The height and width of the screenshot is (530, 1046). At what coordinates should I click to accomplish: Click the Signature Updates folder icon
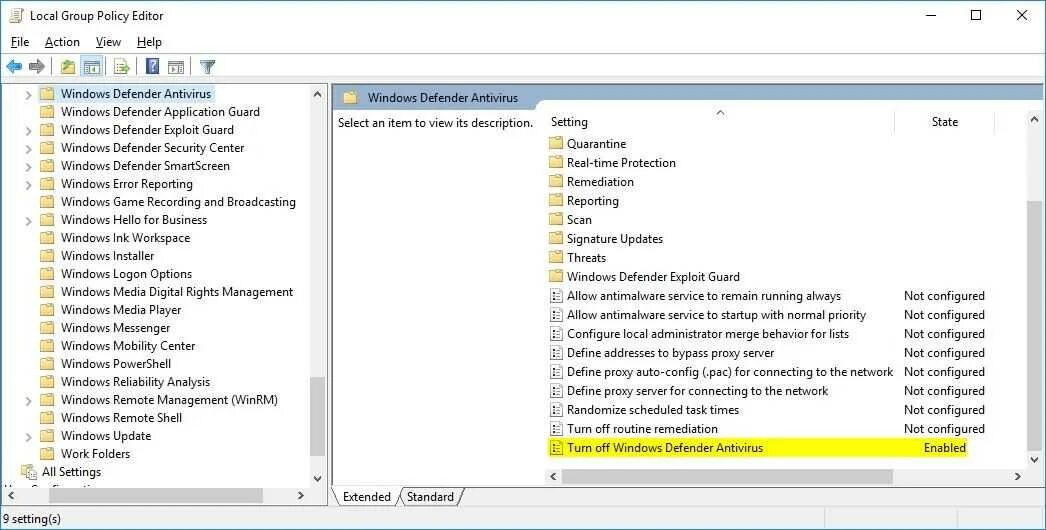[556, 238]
